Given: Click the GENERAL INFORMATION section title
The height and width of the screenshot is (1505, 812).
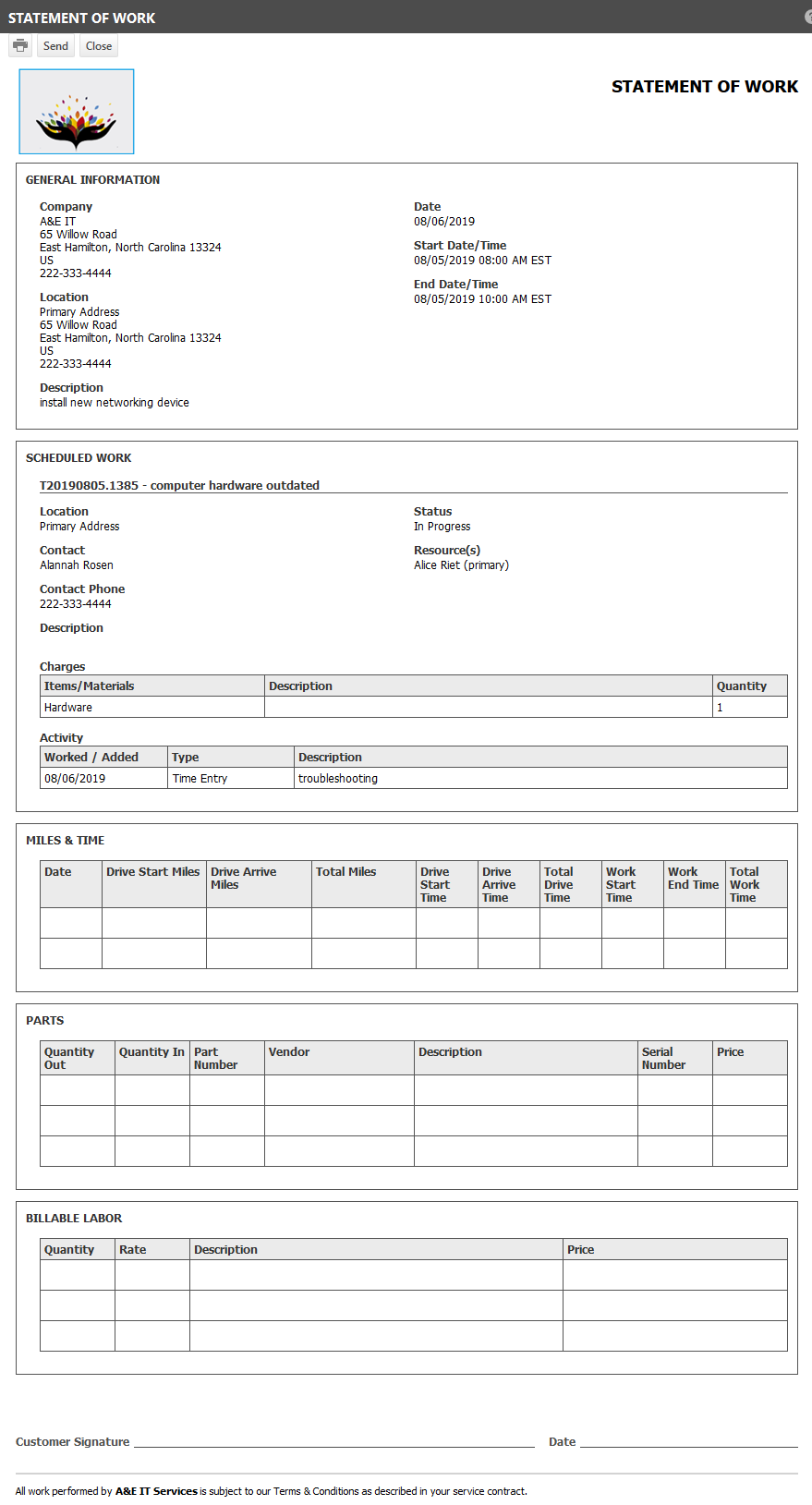Looking at the screenshot, I should pos(92,180).
